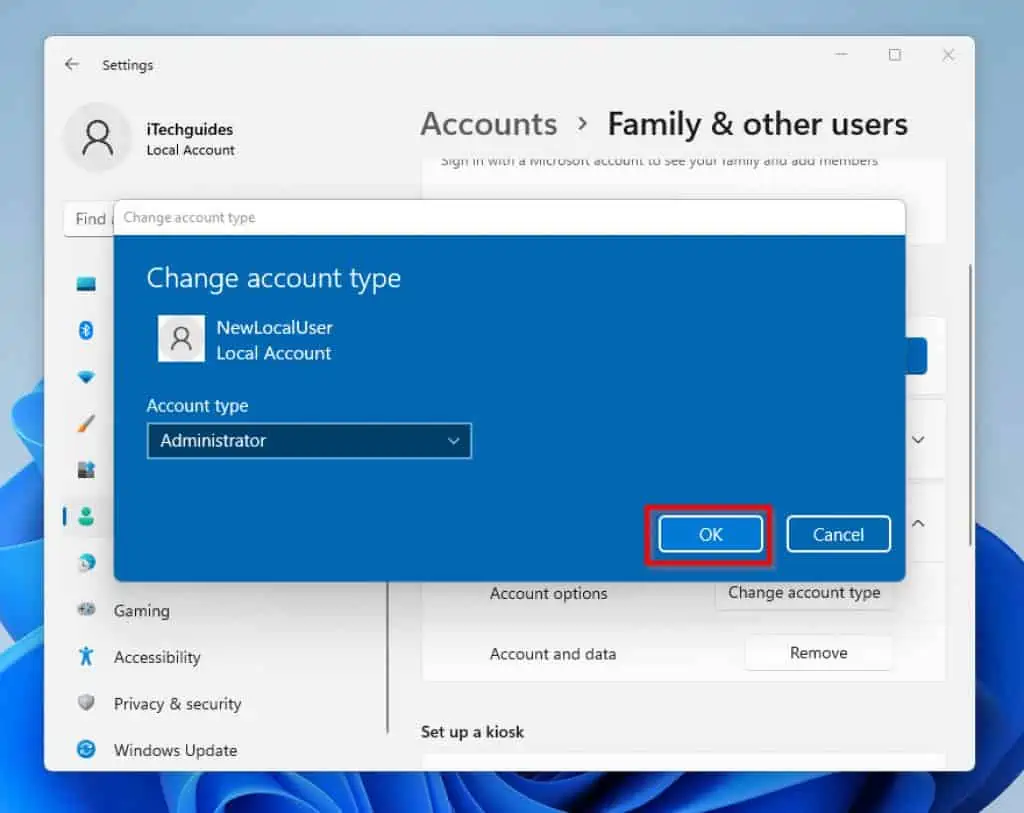Image resolution: width=1024 pixels, height=813 pixels.
Task: Select Gaming in the settings sidebar
Action: pos(141,610)
